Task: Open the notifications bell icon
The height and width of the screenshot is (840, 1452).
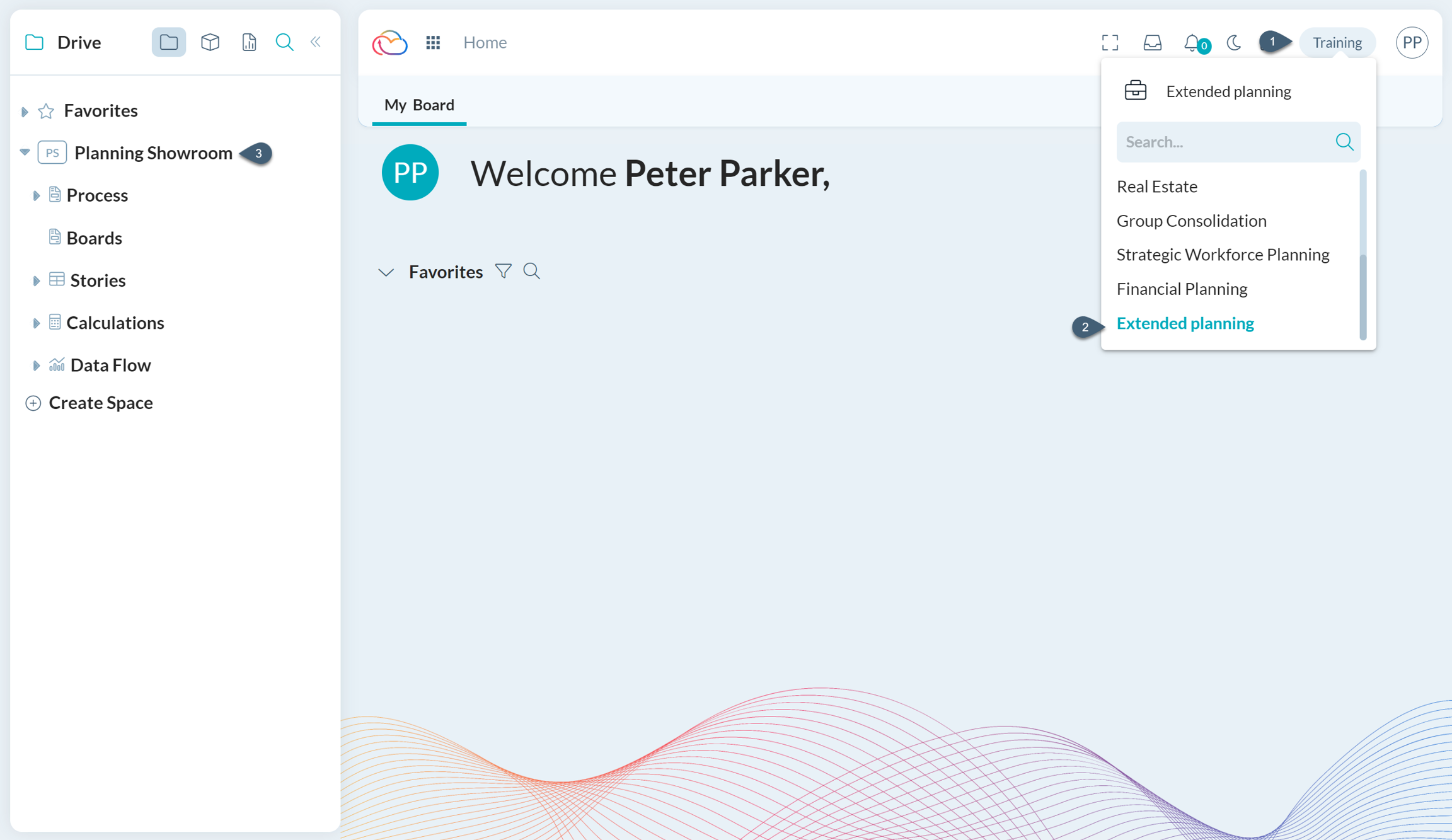Action: [x=1192, y=42]
